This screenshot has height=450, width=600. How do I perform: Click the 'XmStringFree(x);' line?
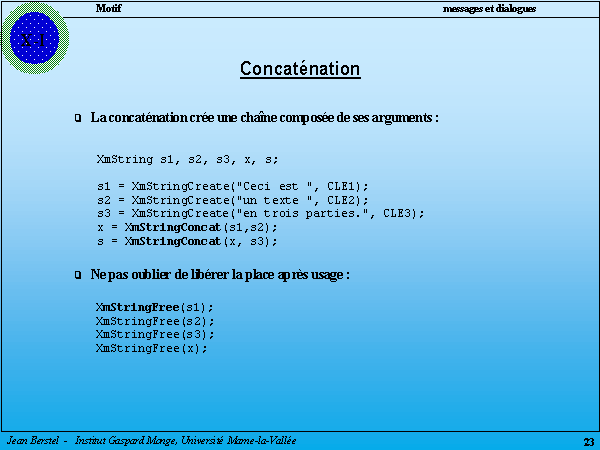152,348
